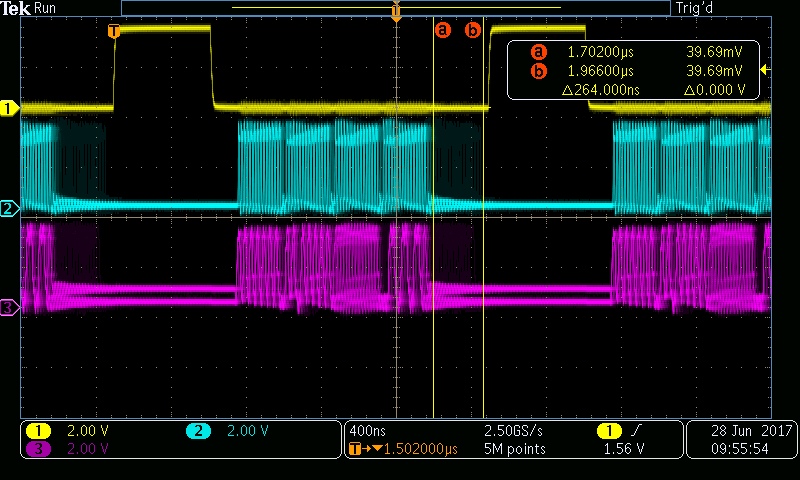Click cursor a voltage value 39.69mV
The width and height of the screenshot is (800, 480).
pos(714,52)
